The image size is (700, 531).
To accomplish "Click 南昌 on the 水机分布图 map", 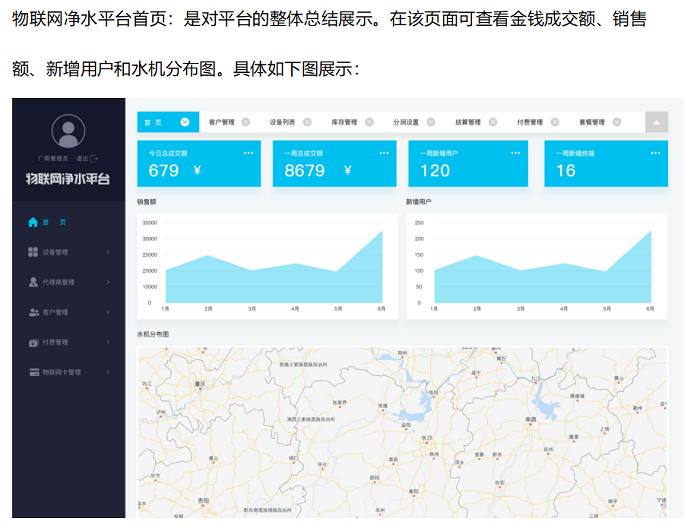I will pyautogui.click(x=531, y=419).
